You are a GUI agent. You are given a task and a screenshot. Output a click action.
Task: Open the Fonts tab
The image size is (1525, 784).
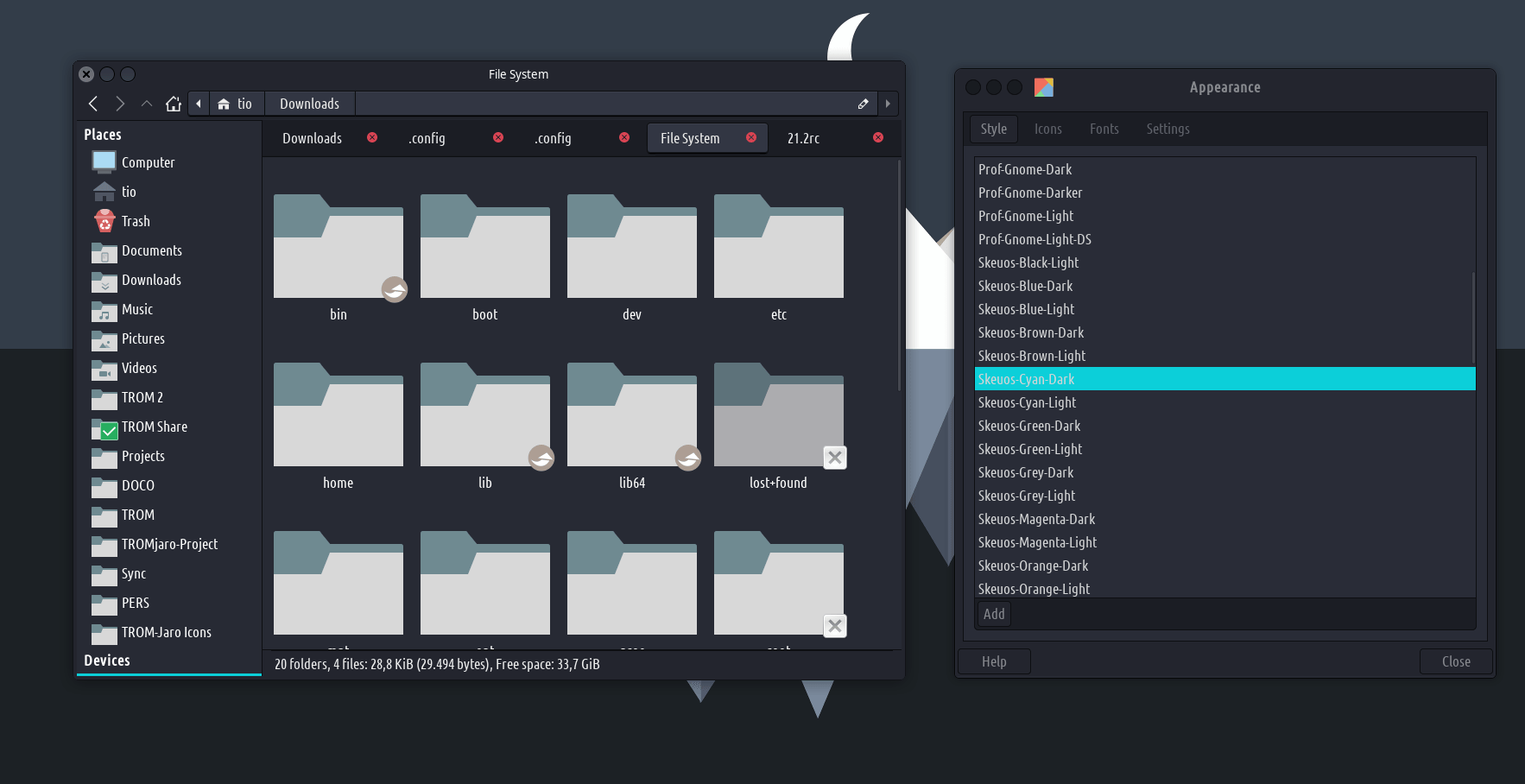[1104, 129]
